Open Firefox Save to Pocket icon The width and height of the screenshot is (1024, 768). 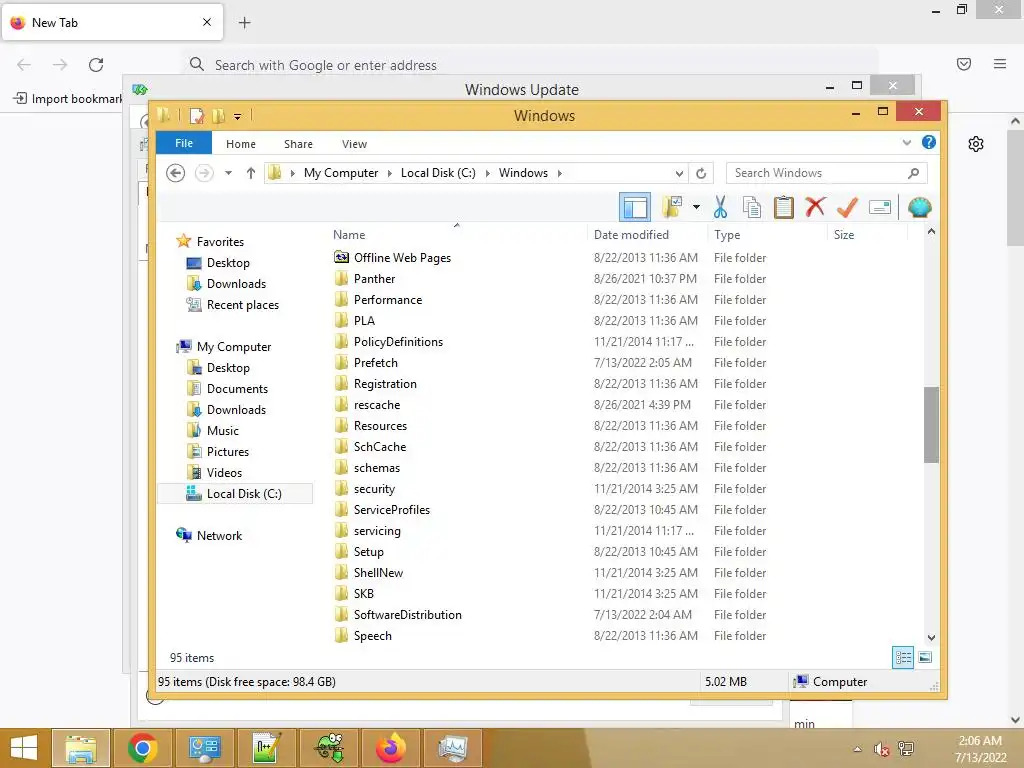click(x=963, y=64)
